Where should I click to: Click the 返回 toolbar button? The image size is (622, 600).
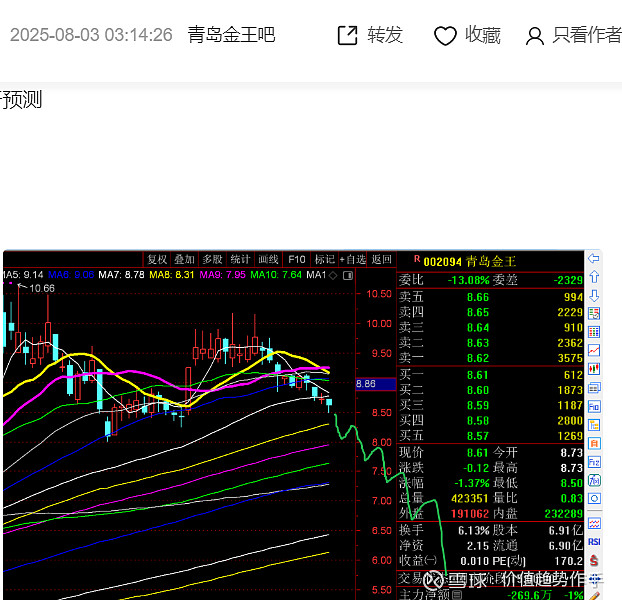tap(381, 259)
